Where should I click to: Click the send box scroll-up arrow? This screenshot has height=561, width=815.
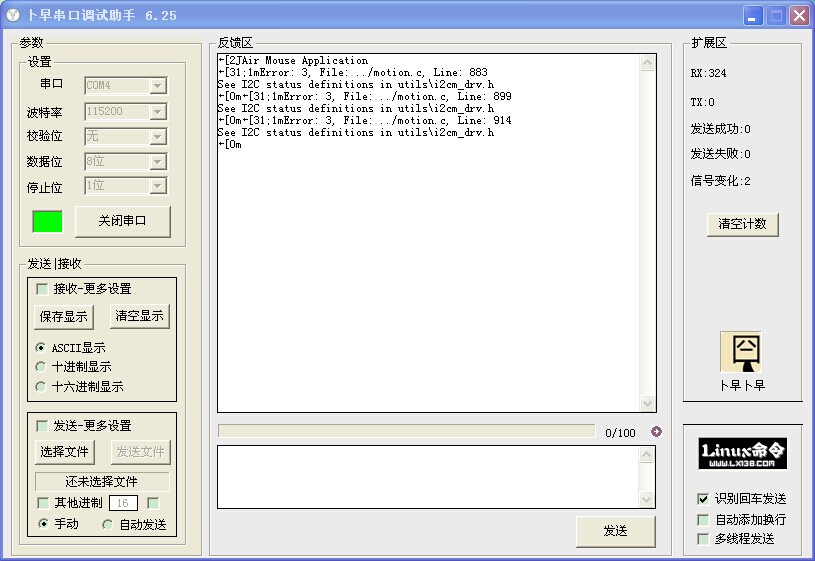647,455
